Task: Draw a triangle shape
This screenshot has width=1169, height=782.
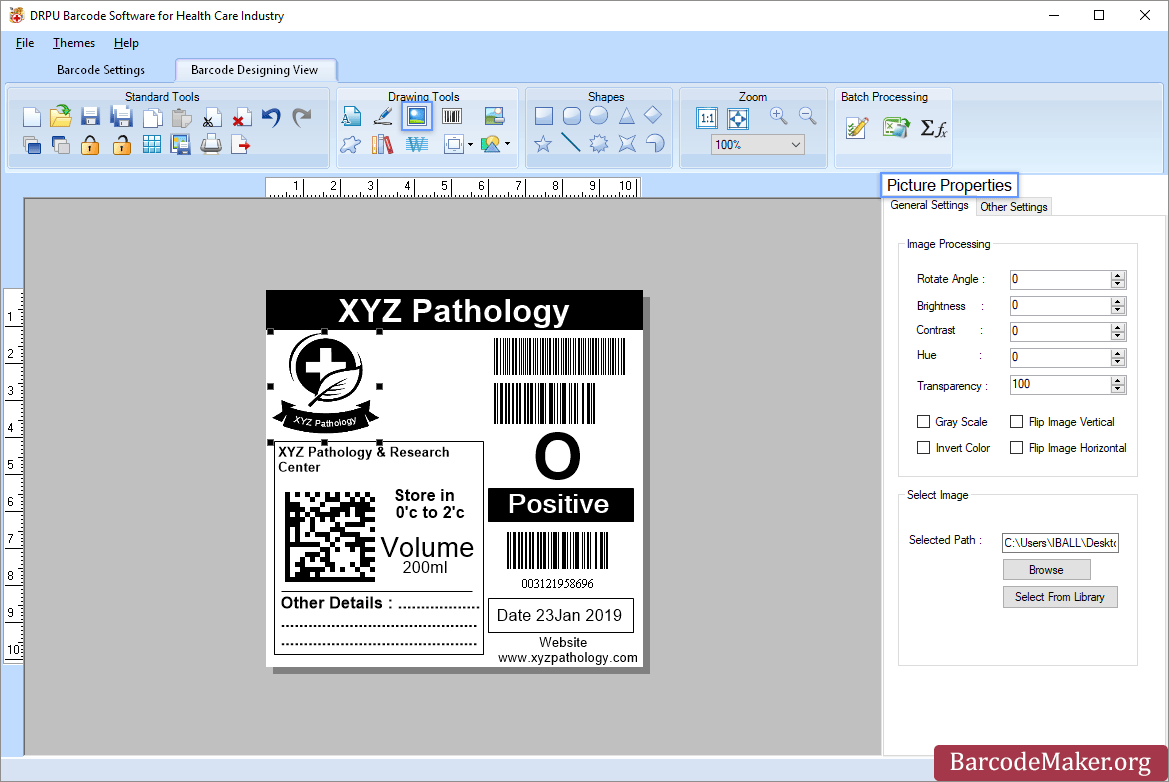Action: coord(626,116)
